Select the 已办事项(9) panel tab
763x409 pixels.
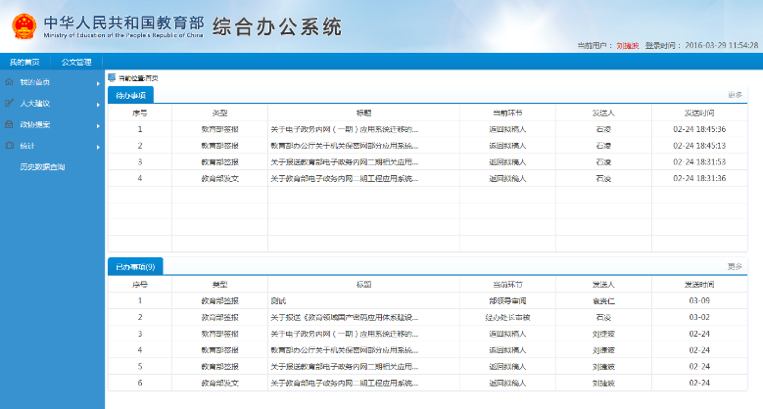(135, 267)
